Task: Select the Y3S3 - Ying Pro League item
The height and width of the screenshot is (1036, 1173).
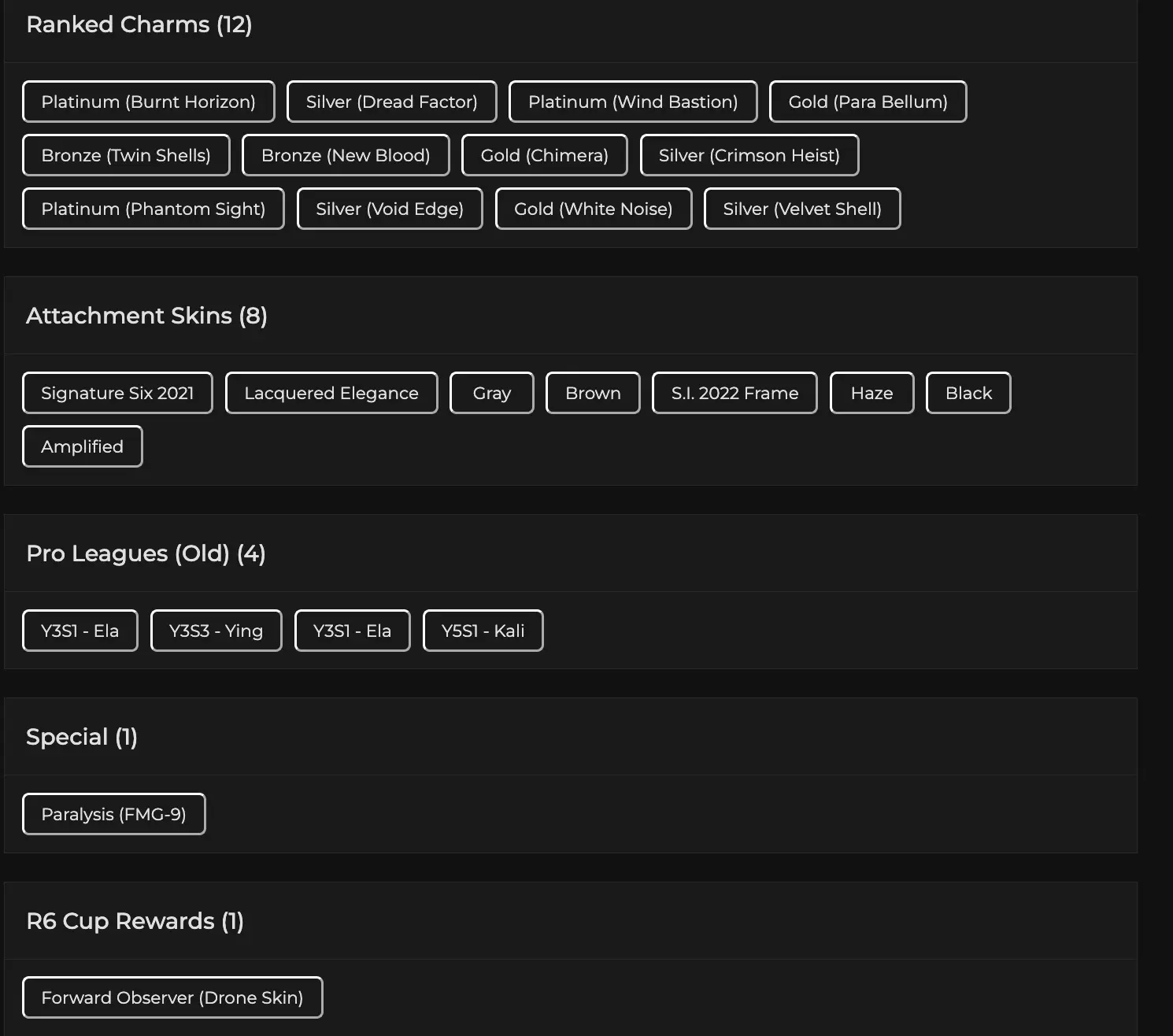Action: (216, 631)
